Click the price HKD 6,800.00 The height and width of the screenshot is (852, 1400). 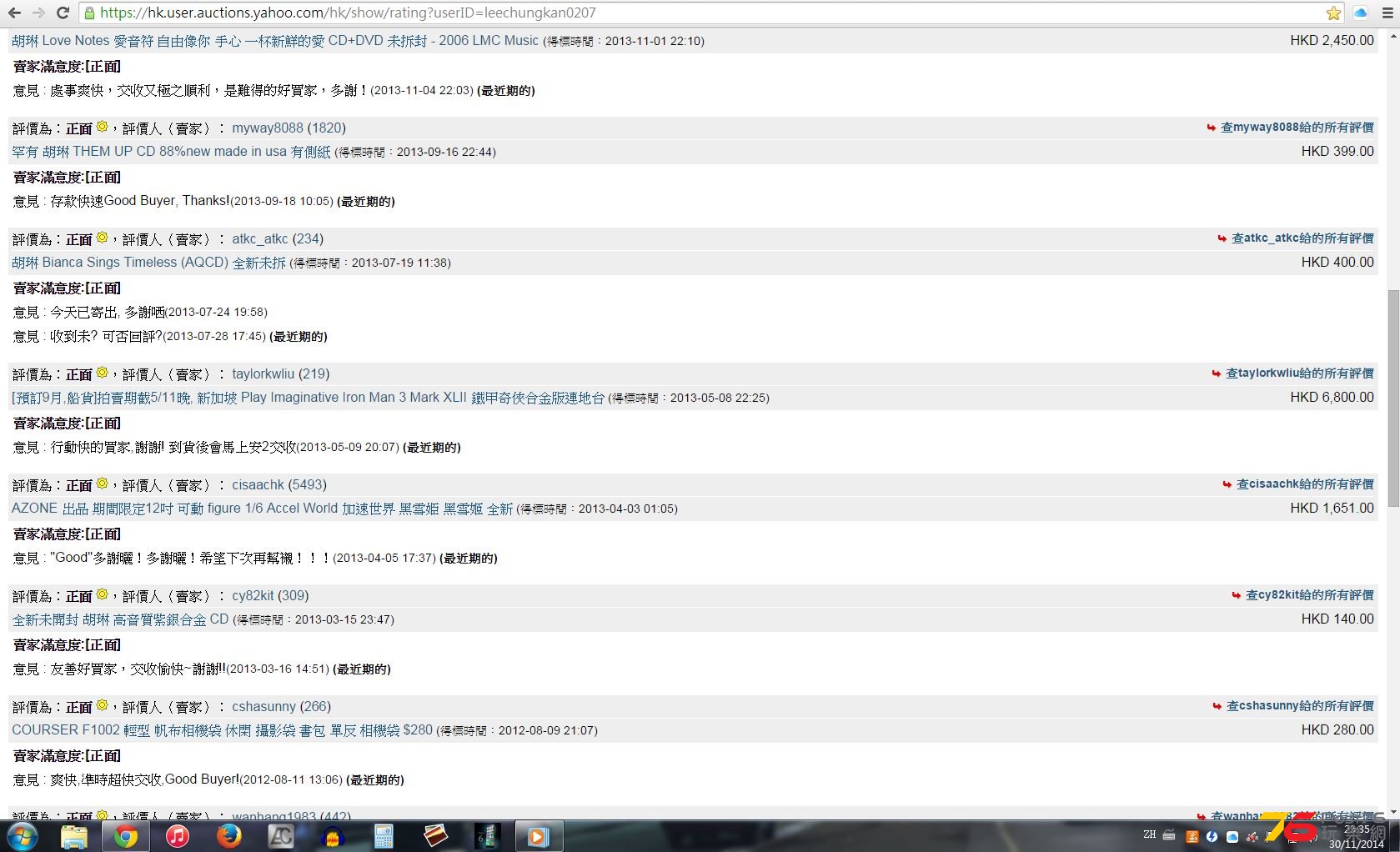click(x=1332, y=397)
